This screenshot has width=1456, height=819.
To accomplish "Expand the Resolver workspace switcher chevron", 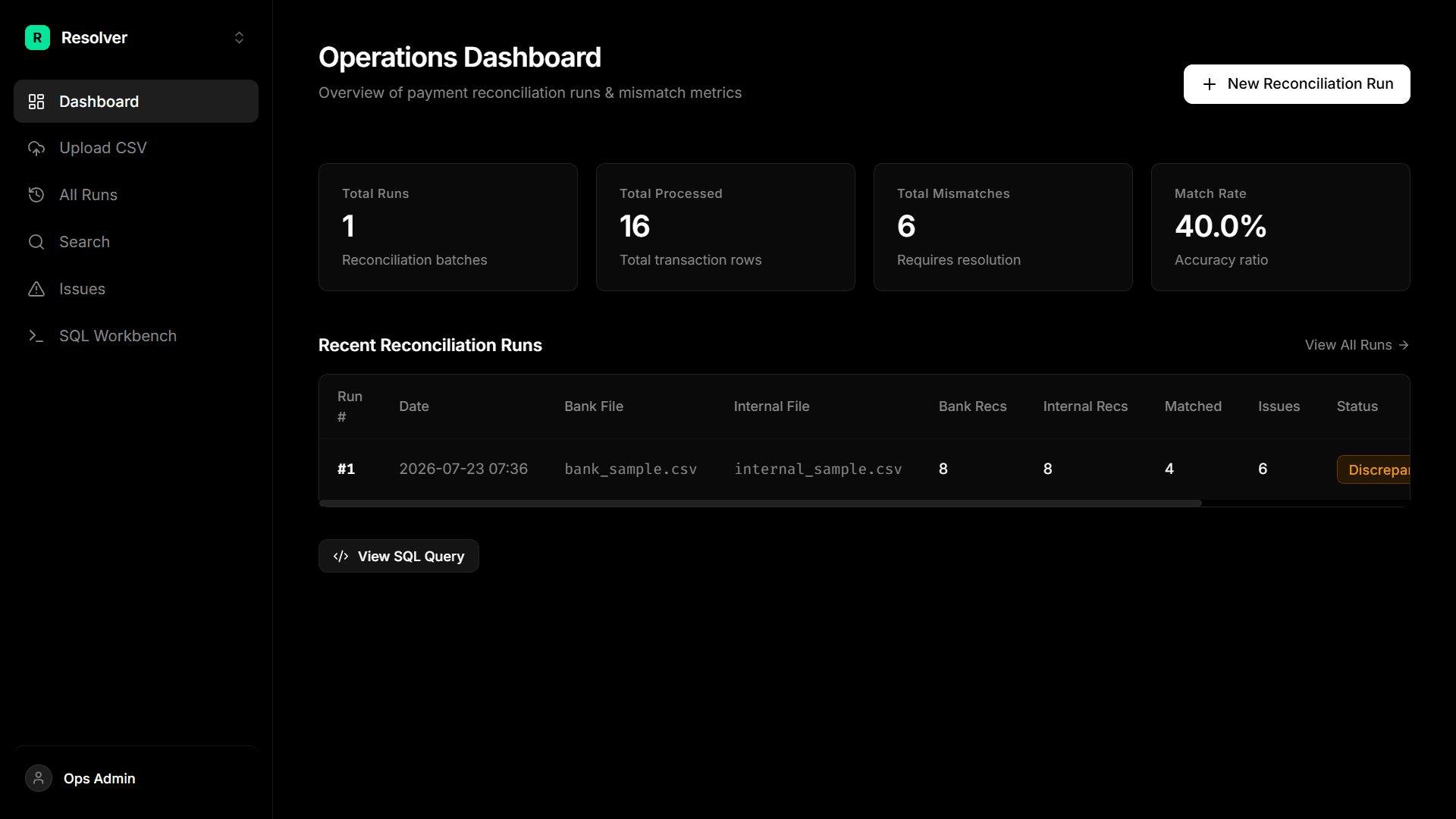I will pyautogui.click(x=239, y=38).
